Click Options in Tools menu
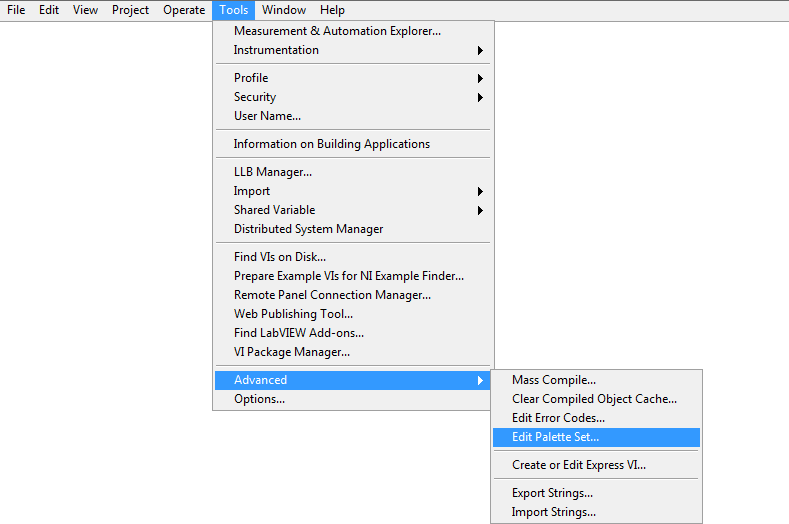The width and height of the screenshot is (789, 524). [x=259, y=399]
